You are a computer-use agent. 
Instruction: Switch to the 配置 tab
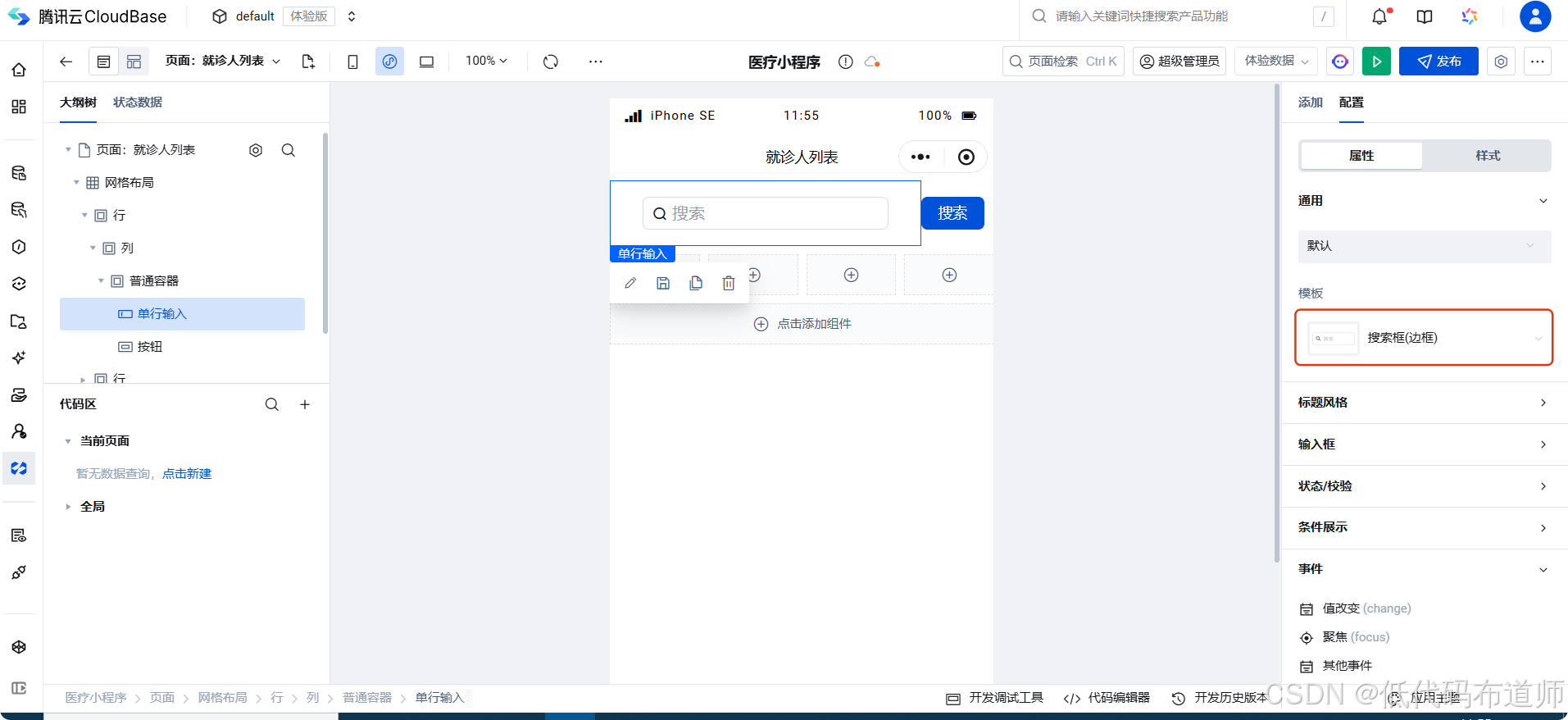tap(1352, 103)
